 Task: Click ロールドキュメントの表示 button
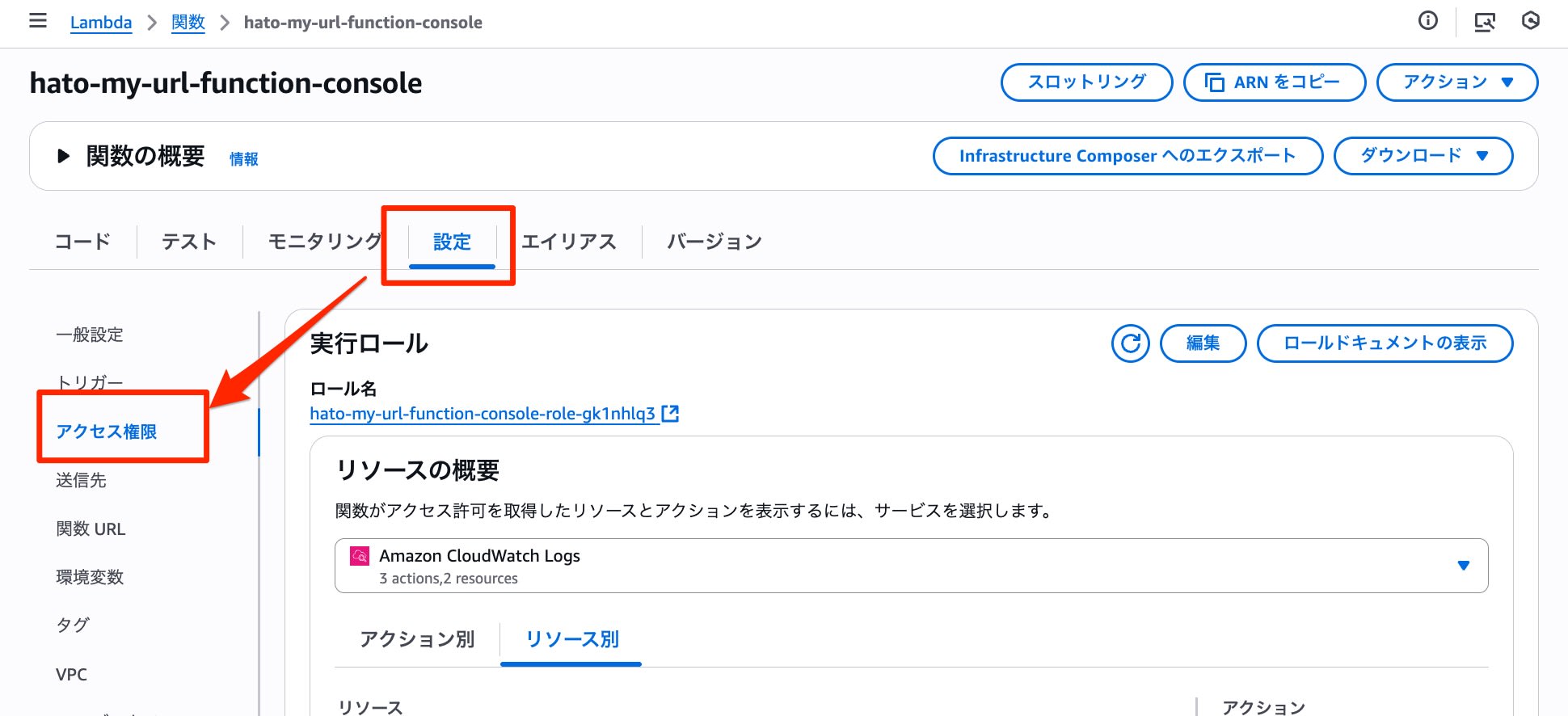click(x=1385, y=343)
